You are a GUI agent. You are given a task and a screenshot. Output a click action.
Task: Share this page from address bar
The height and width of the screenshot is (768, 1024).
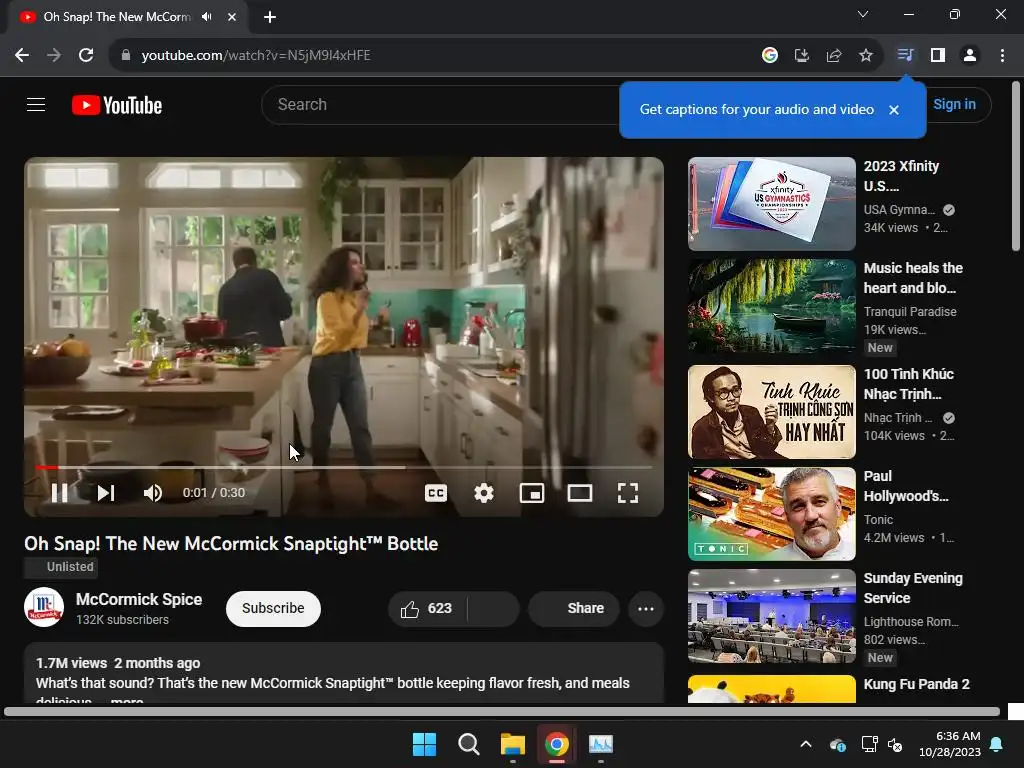point(833,56)
